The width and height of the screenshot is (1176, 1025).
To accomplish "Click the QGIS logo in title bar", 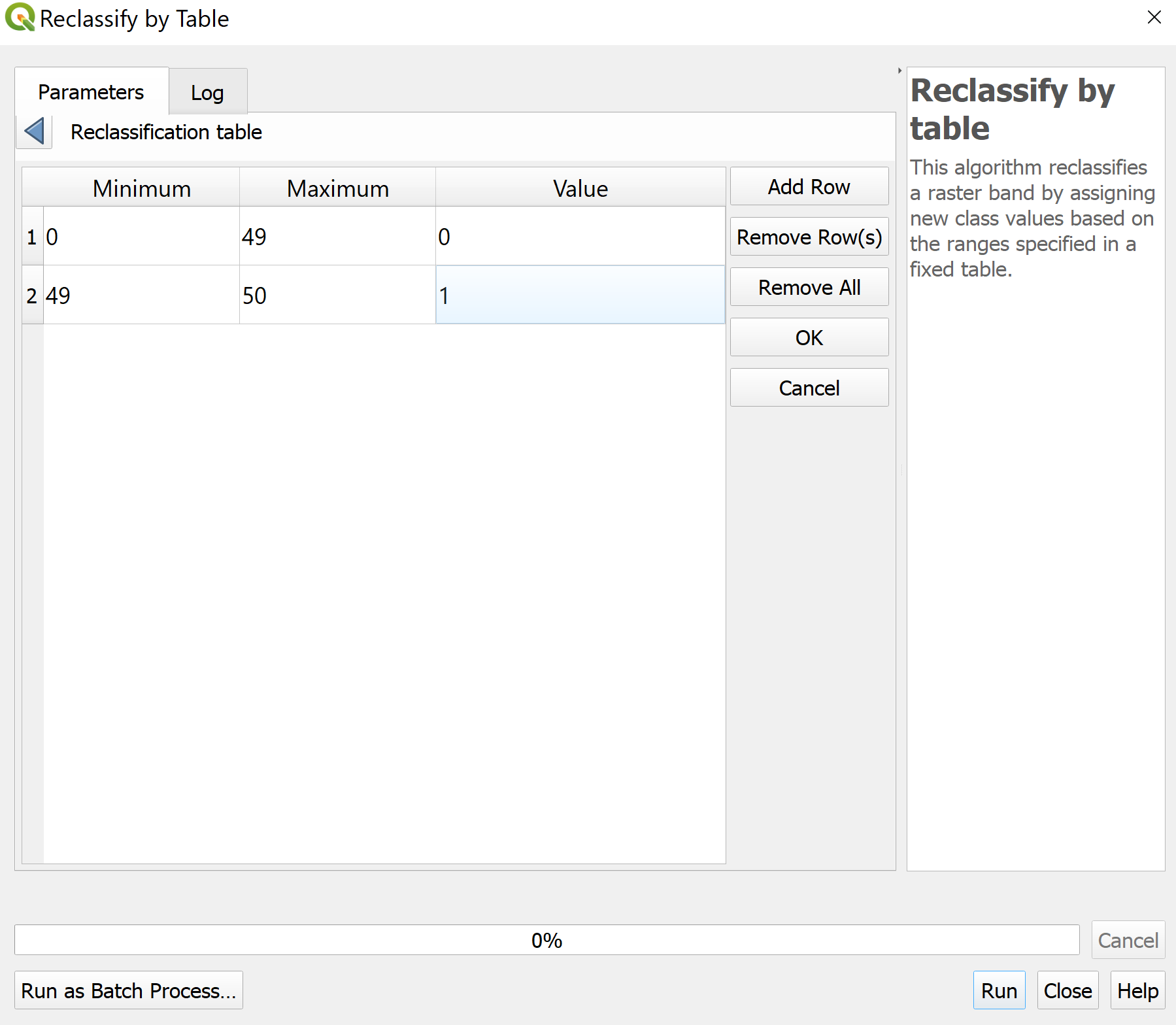I will click(x=20, y=18).
